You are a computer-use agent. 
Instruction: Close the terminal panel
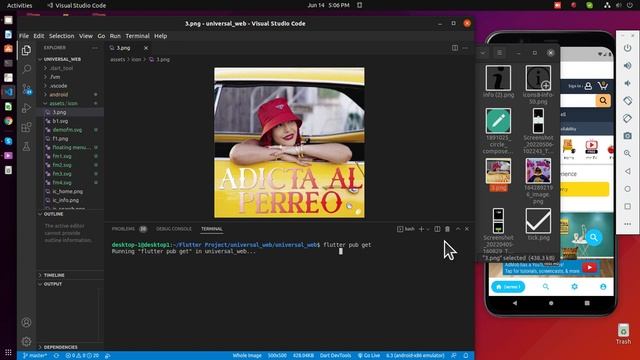coord(467,229)
